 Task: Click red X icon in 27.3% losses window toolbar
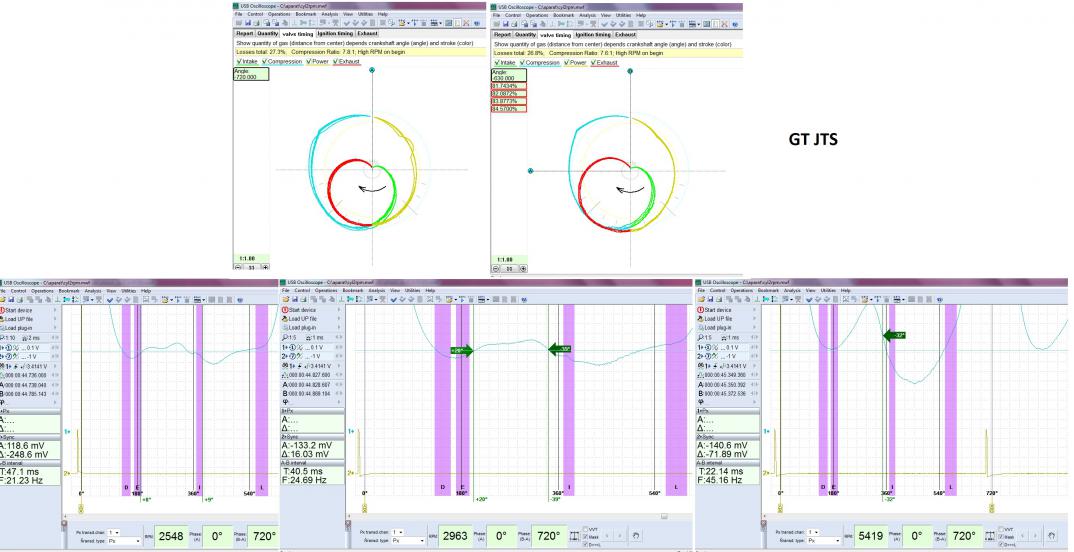point(466,23)
